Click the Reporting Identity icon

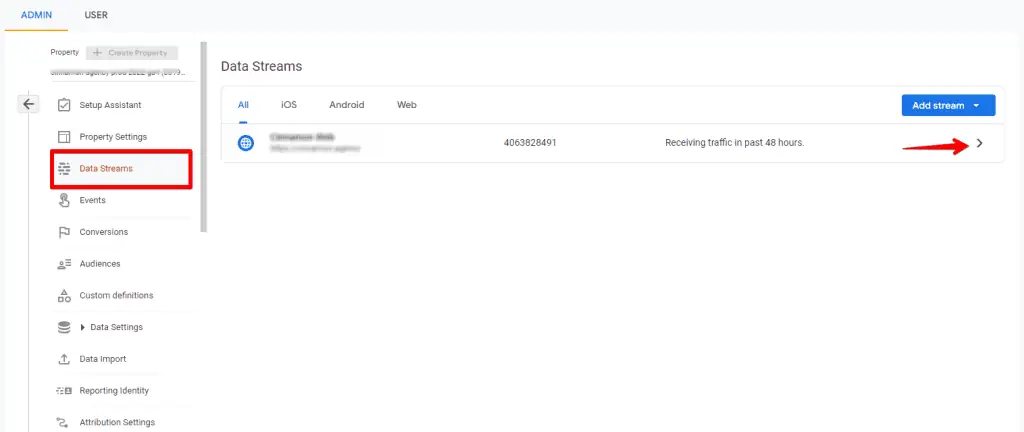click(64, 391)
